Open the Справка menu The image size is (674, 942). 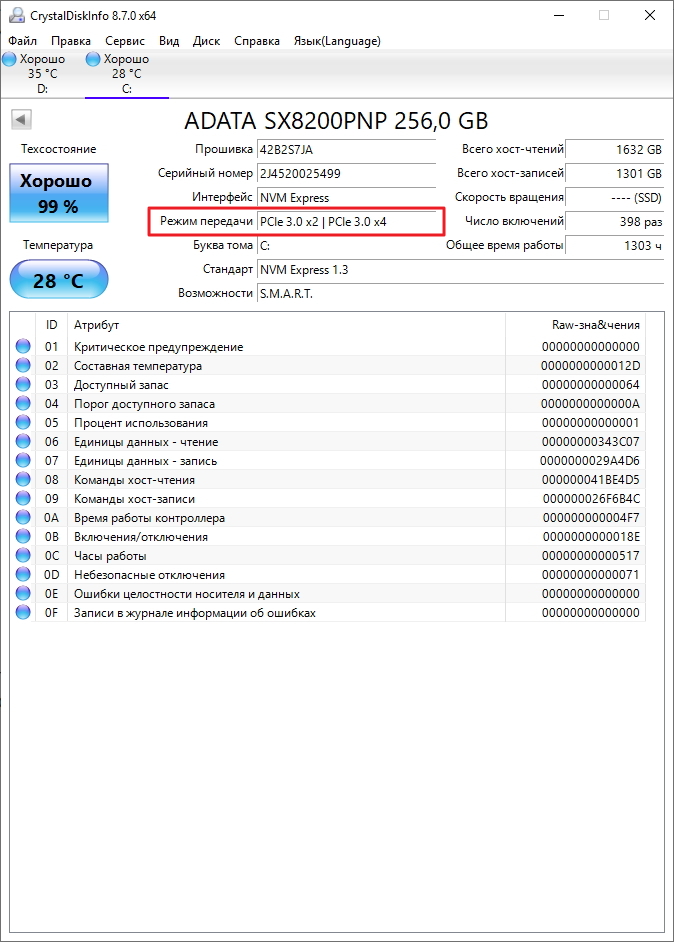[257, 41]
